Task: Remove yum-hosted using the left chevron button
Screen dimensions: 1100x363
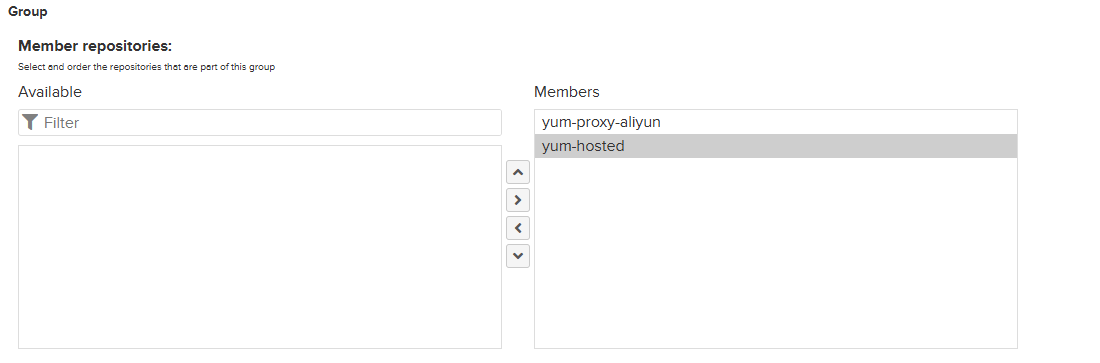Action: click(518, 228)
